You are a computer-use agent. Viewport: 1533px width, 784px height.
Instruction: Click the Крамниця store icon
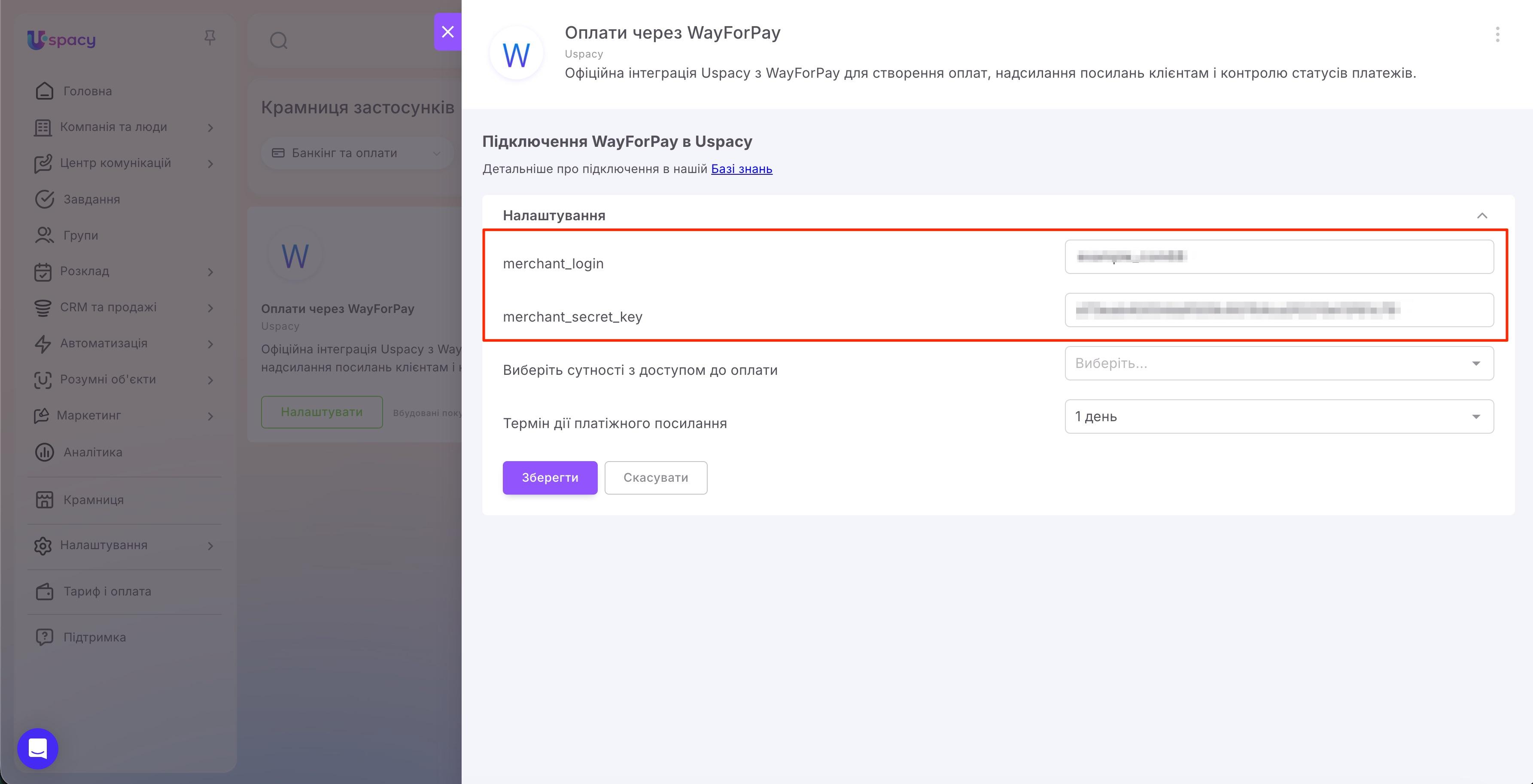(x=44, y=500)
